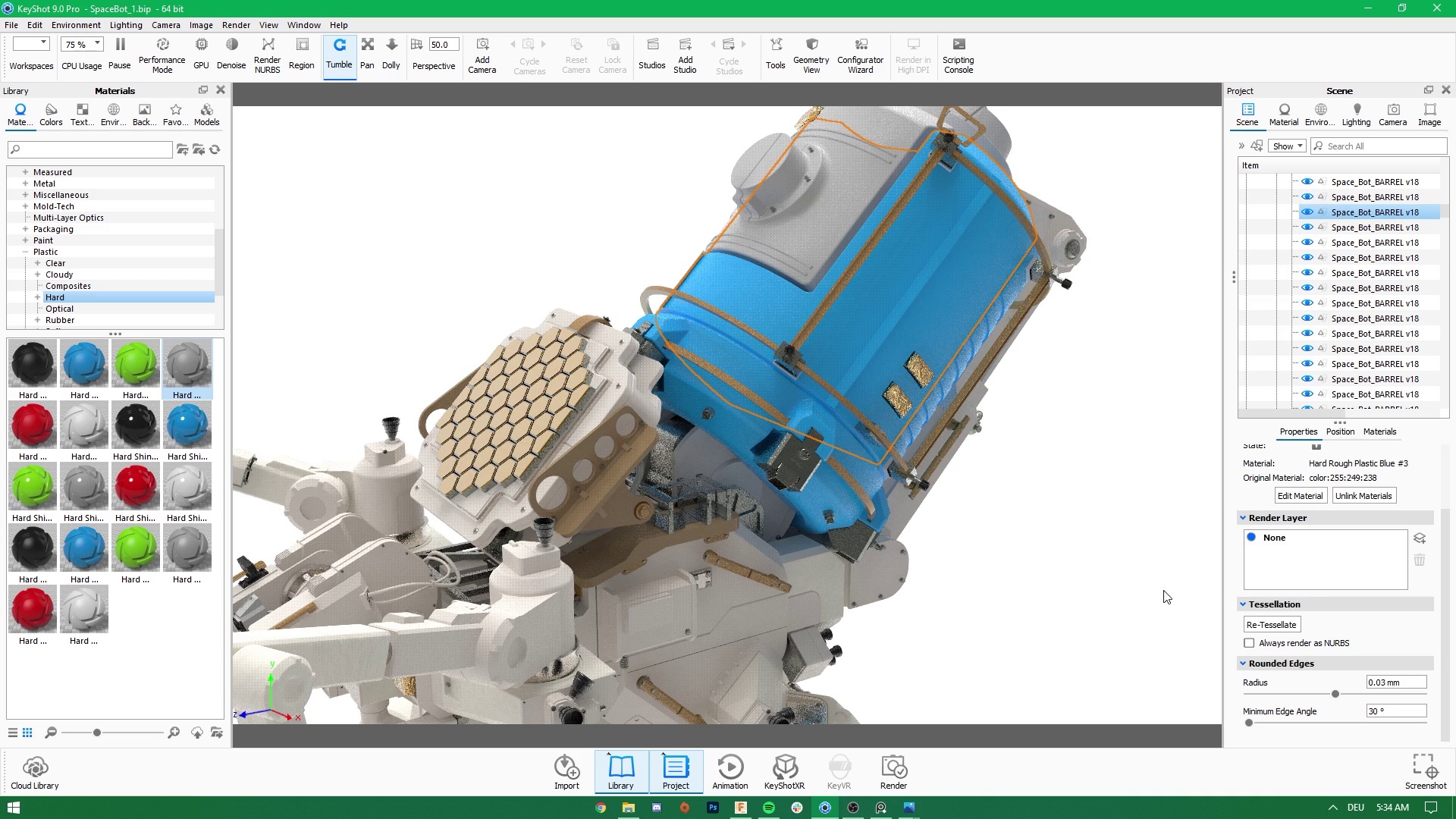Viewport: 1456px width, 819px height.
Task: Open the Studios tool
Action: coord(652,53)
